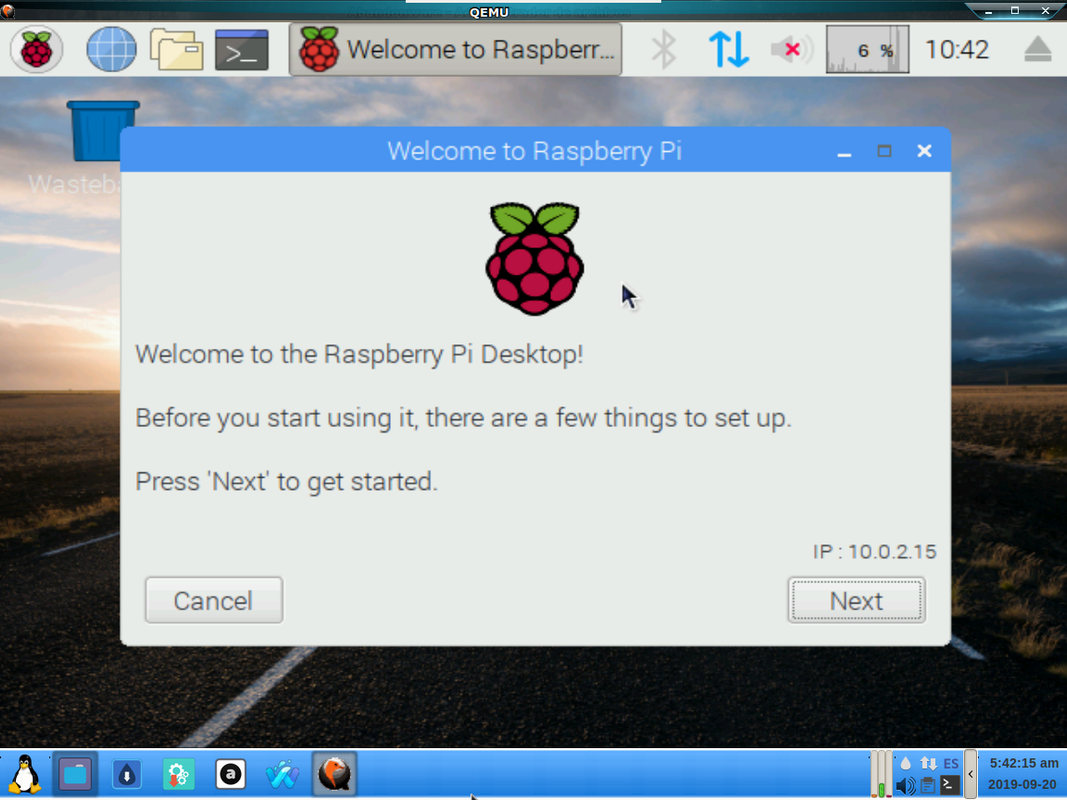Launch the web browser globe icon
The width and height of the screenshot is (1067, 800).
[111, 49]
